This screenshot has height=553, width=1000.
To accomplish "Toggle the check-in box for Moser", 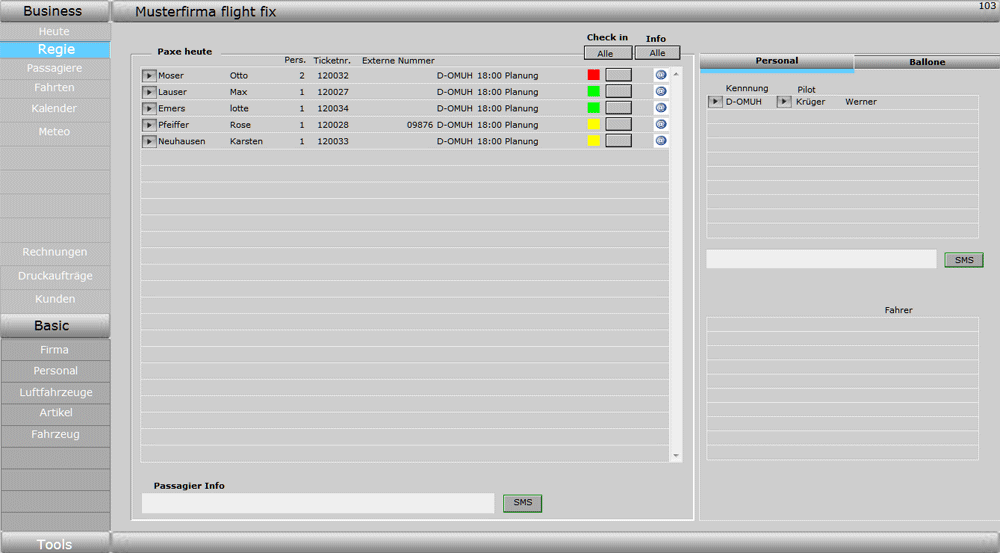I will (x=619, y=75).
